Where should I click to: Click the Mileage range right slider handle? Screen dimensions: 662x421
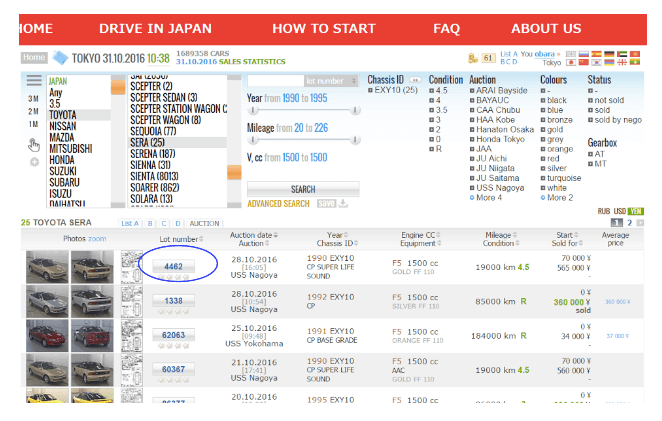point(355,140)
